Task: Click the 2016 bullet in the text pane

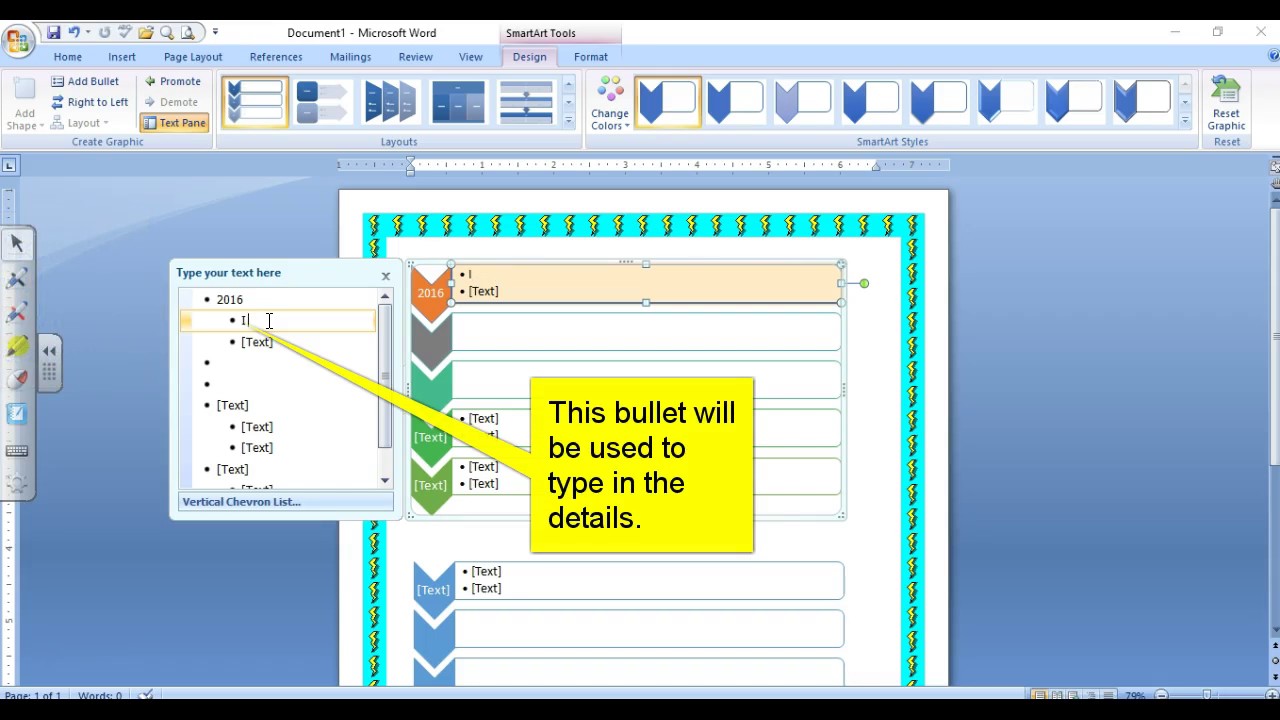Action: point(229,299)
